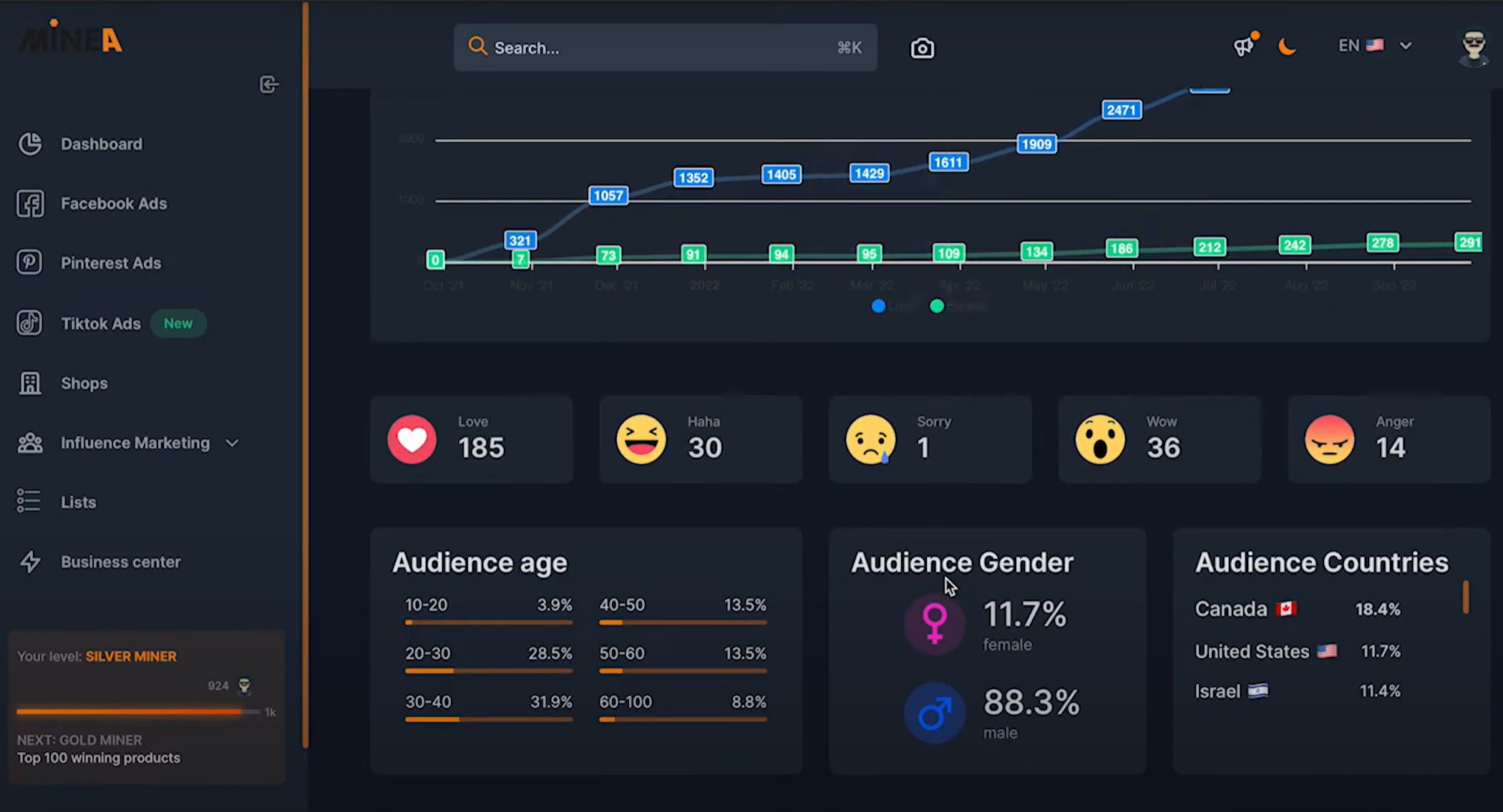
Task: Open the EN language dropdown
Action: [x=1374, y=45]
